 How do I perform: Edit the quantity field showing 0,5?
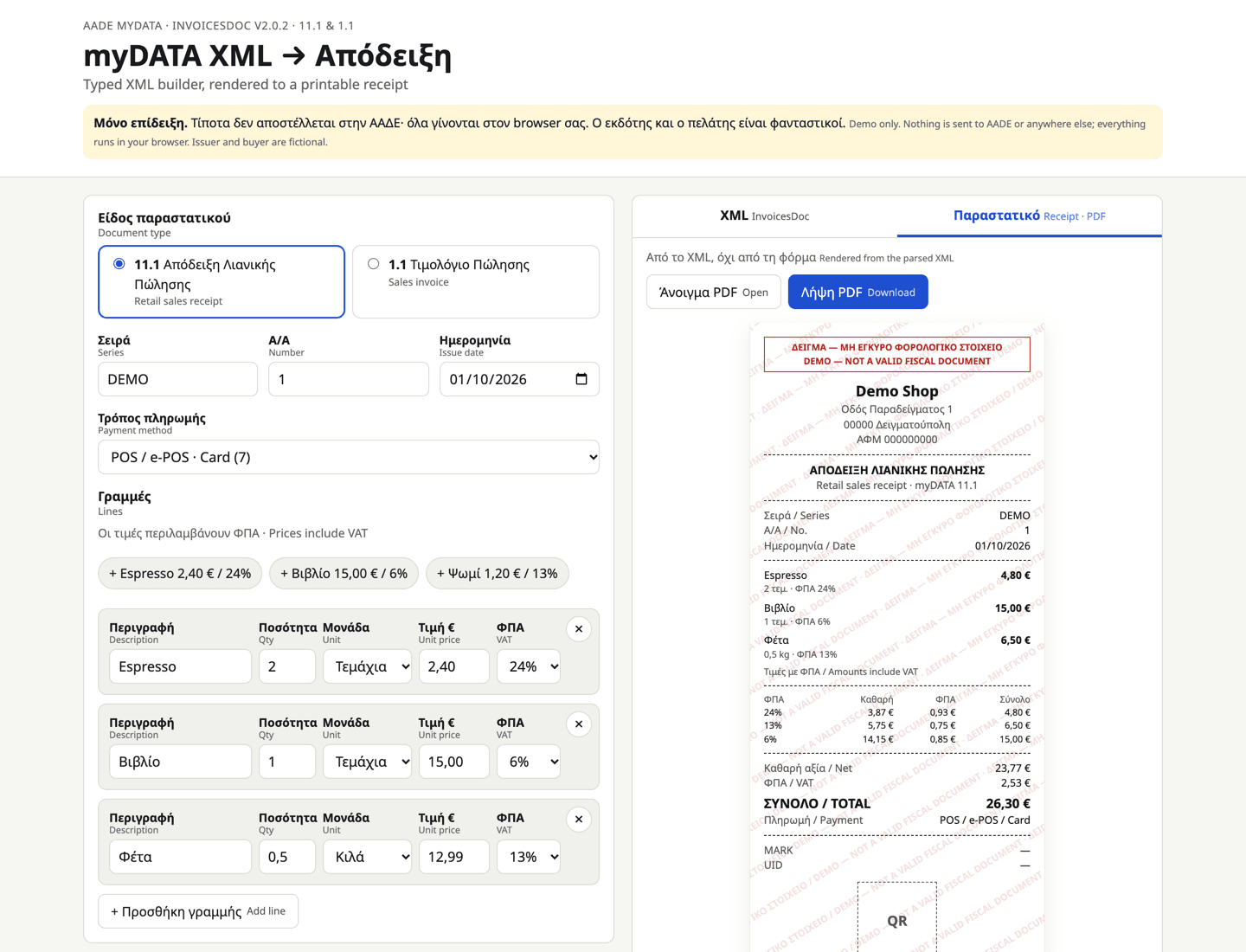pos(287,857)
